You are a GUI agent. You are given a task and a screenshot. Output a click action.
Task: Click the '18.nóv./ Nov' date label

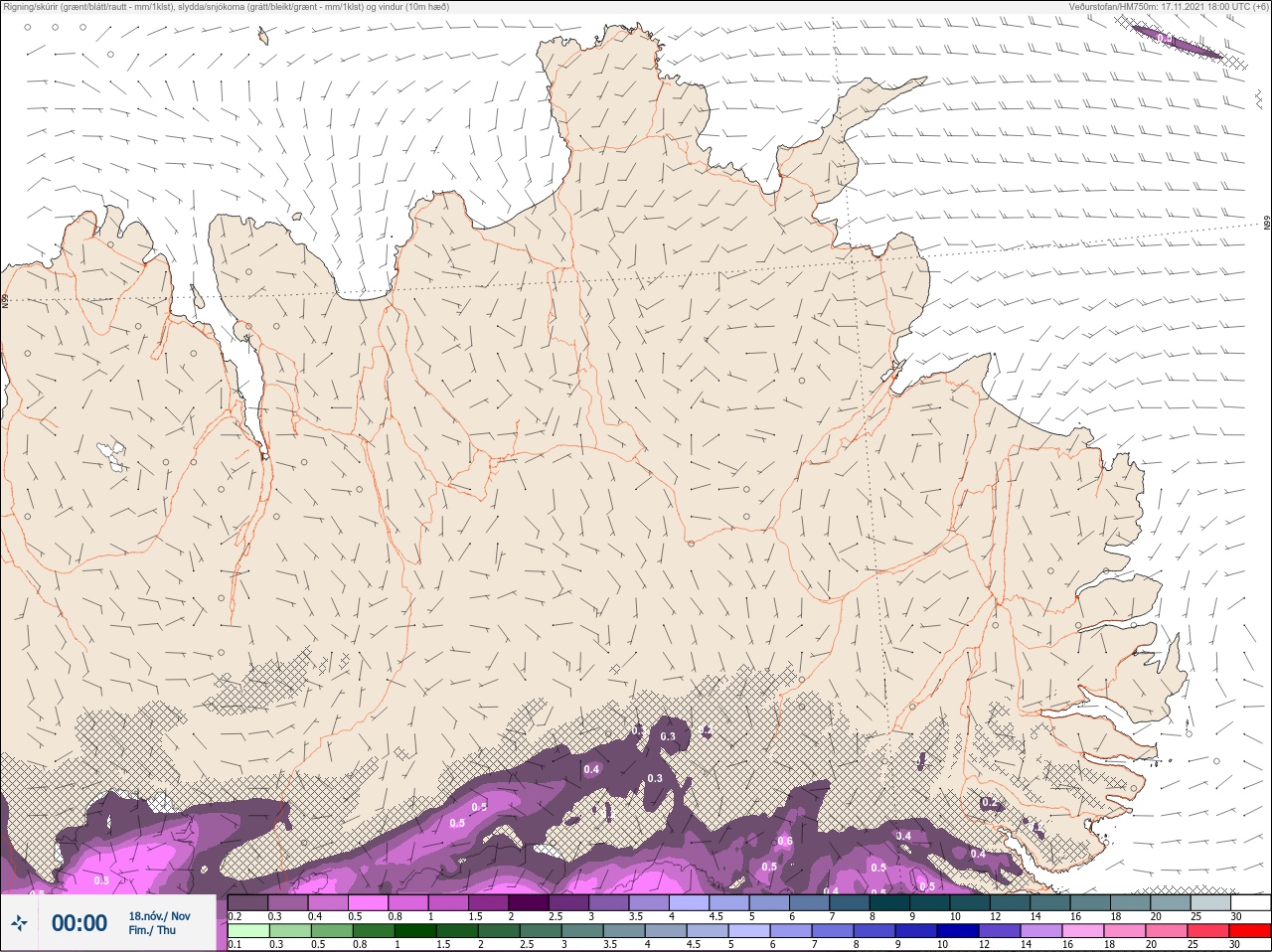pos(159,916)
